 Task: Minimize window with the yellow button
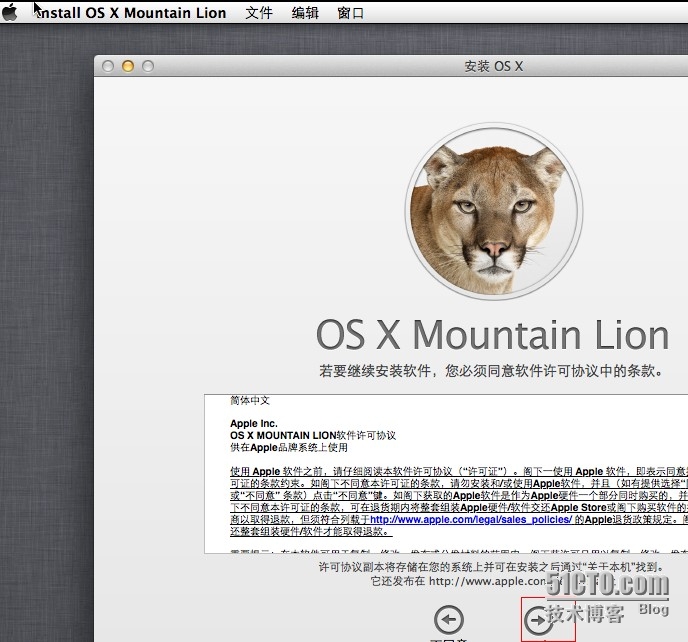[x=127, y=67]
